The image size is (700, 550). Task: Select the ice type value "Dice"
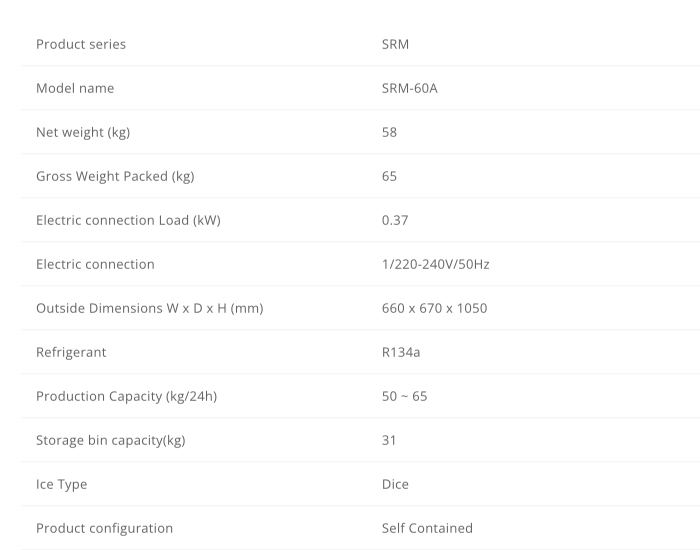point(395,484)
